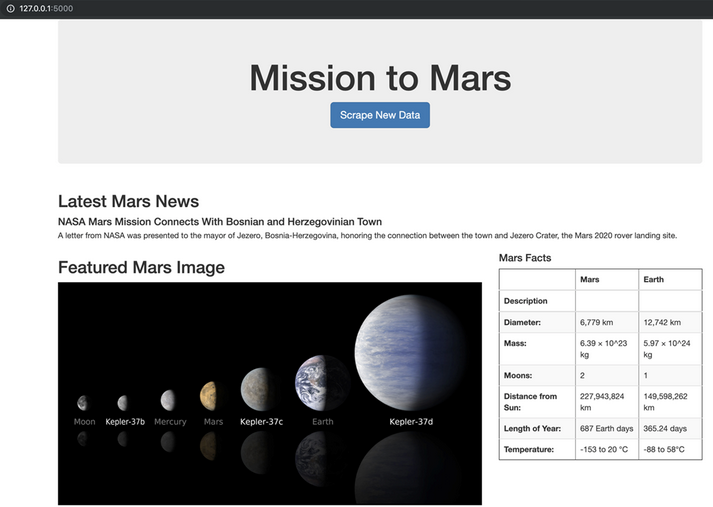
Task: Select the 149,598,262 km cell
Action: [x=670, y=402]
